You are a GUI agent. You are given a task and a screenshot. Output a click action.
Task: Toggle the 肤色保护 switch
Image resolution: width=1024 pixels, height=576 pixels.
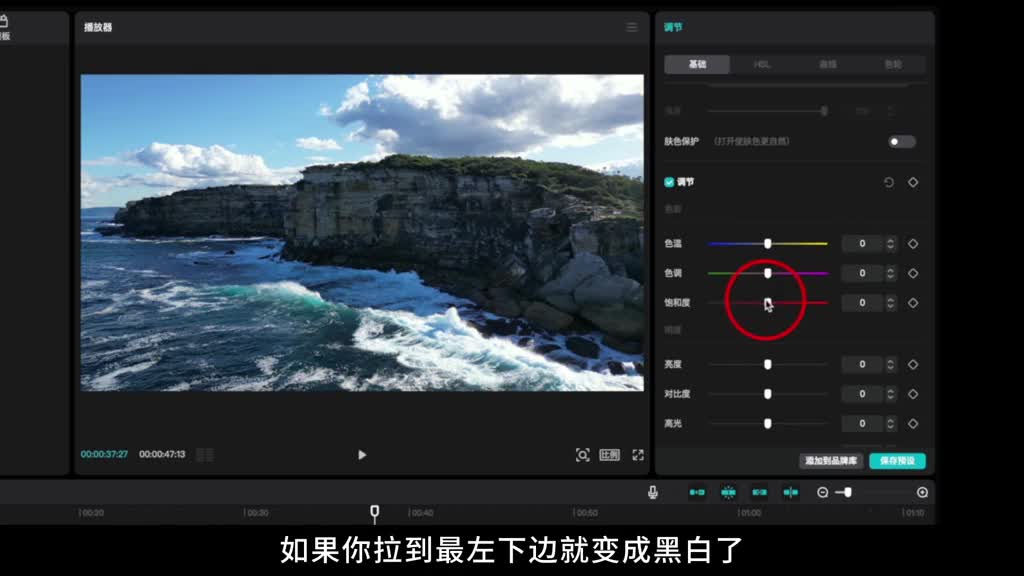point(901,142)
